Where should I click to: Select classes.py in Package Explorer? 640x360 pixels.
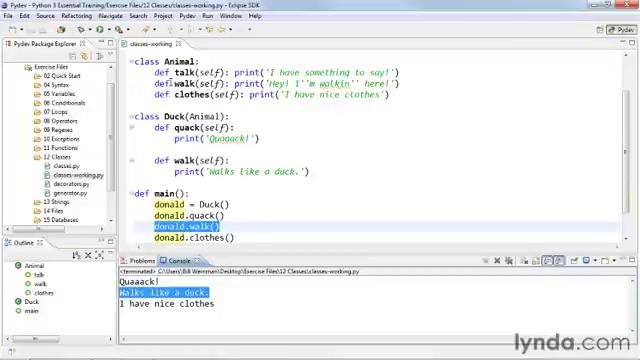coord(67,166)
